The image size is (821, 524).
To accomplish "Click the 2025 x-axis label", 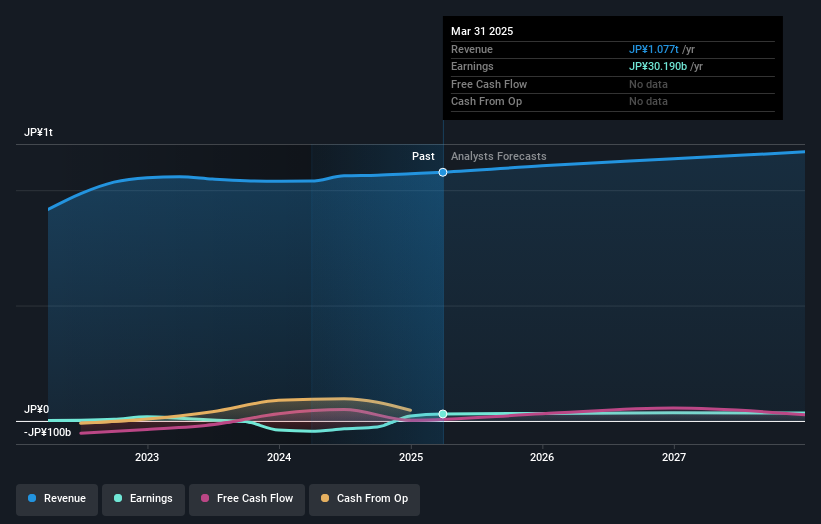I will pyautogui.click(x=411, y=457).
